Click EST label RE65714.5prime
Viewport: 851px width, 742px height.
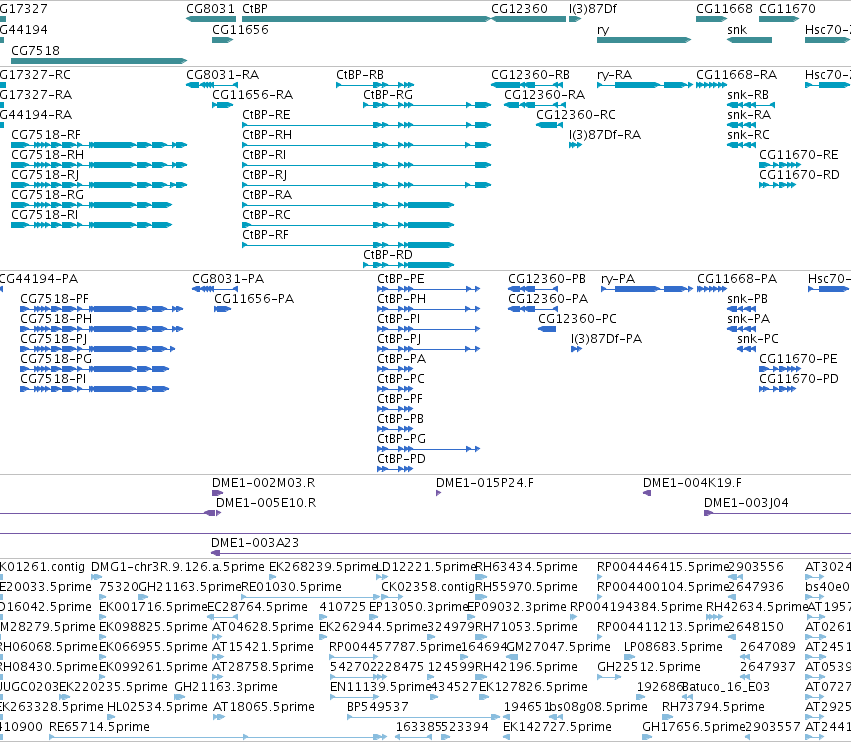tap(99, 726)
